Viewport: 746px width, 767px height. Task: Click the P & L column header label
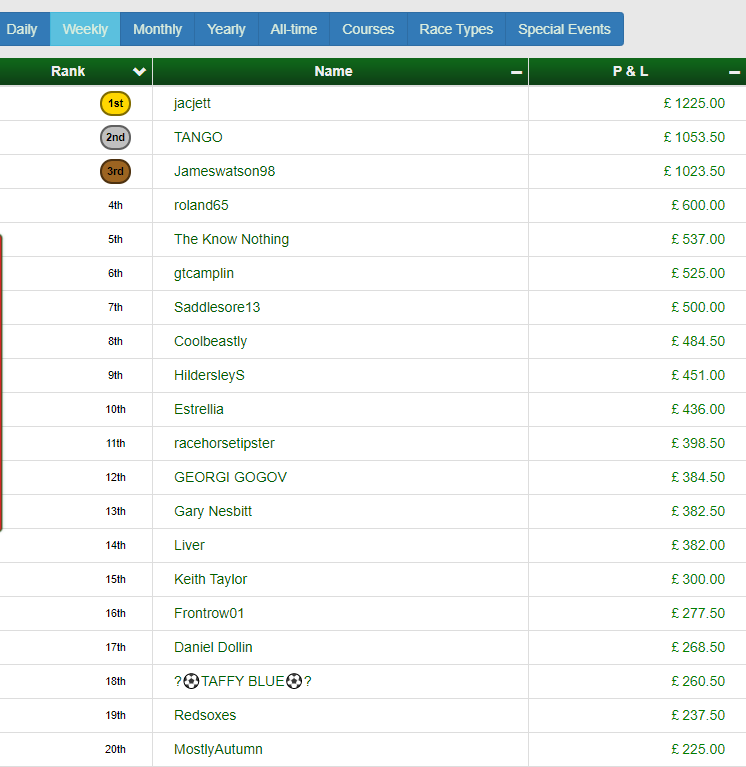point(630,71)
